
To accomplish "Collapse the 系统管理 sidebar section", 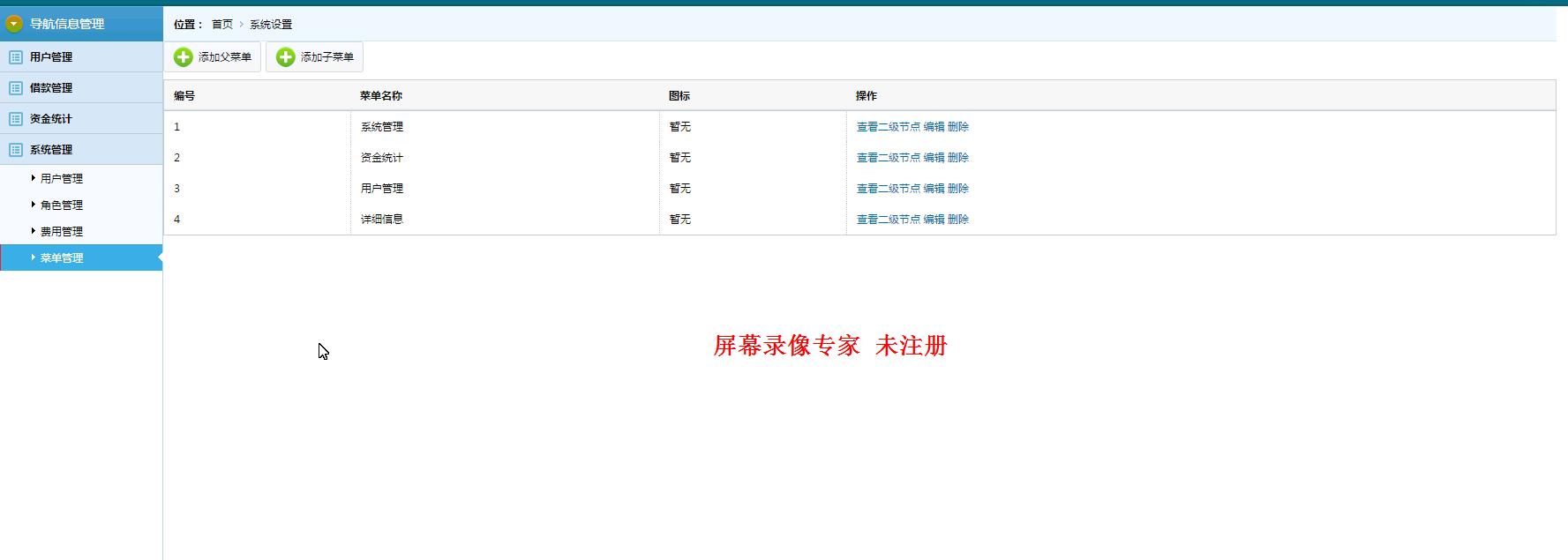I will click(x=81, y=150).
